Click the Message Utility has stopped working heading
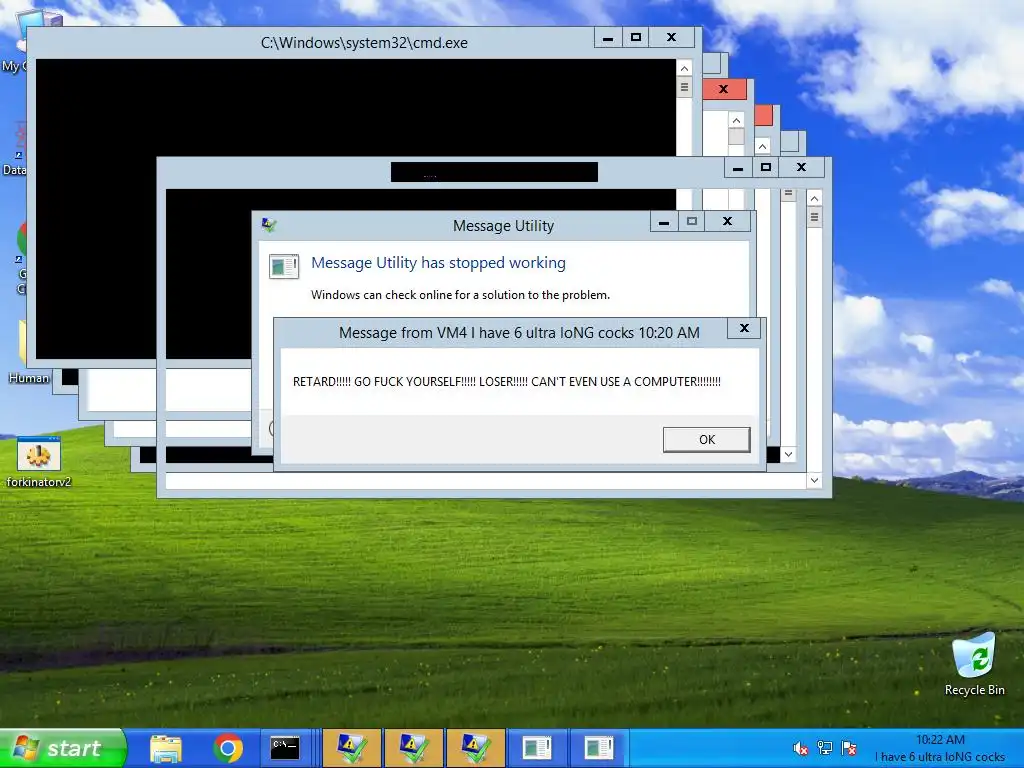1024x768 pixels. [438, 263]
